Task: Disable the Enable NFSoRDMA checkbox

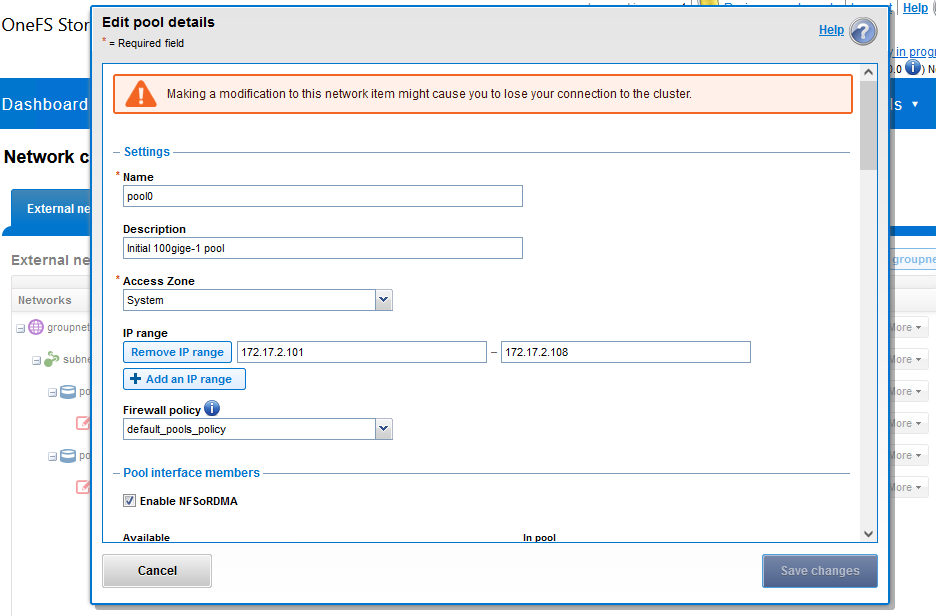Action: click(129, 500)
